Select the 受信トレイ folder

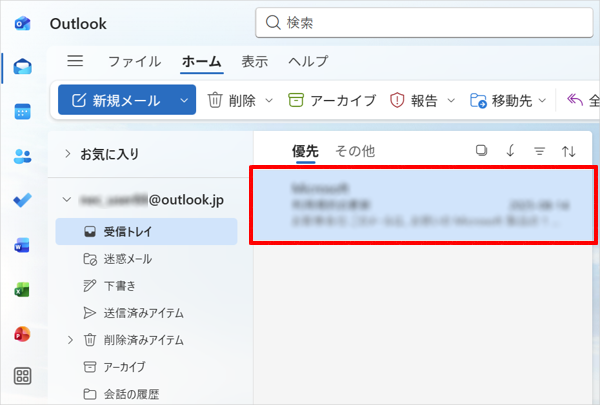coord(147,232)
